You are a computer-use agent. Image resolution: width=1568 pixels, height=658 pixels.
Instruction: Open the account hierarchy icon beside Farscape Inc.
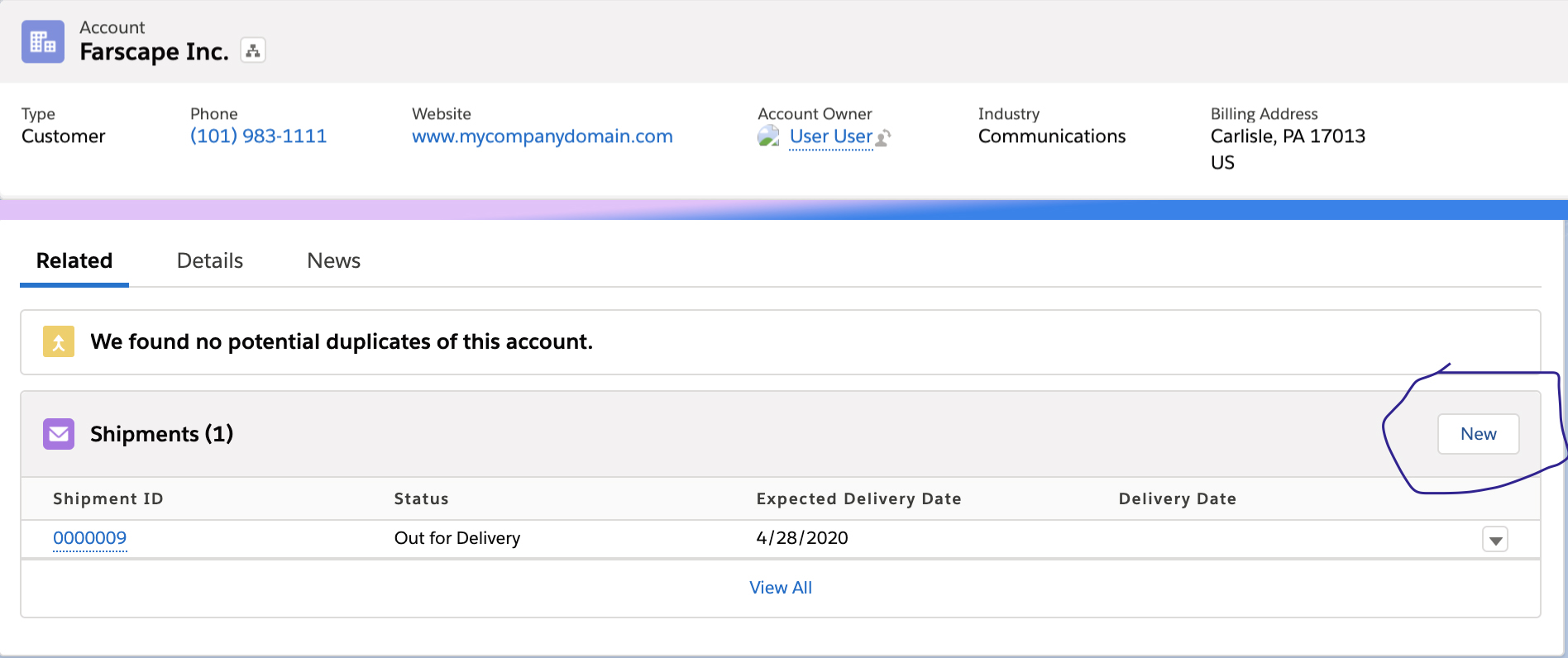(x=253, y=51)
